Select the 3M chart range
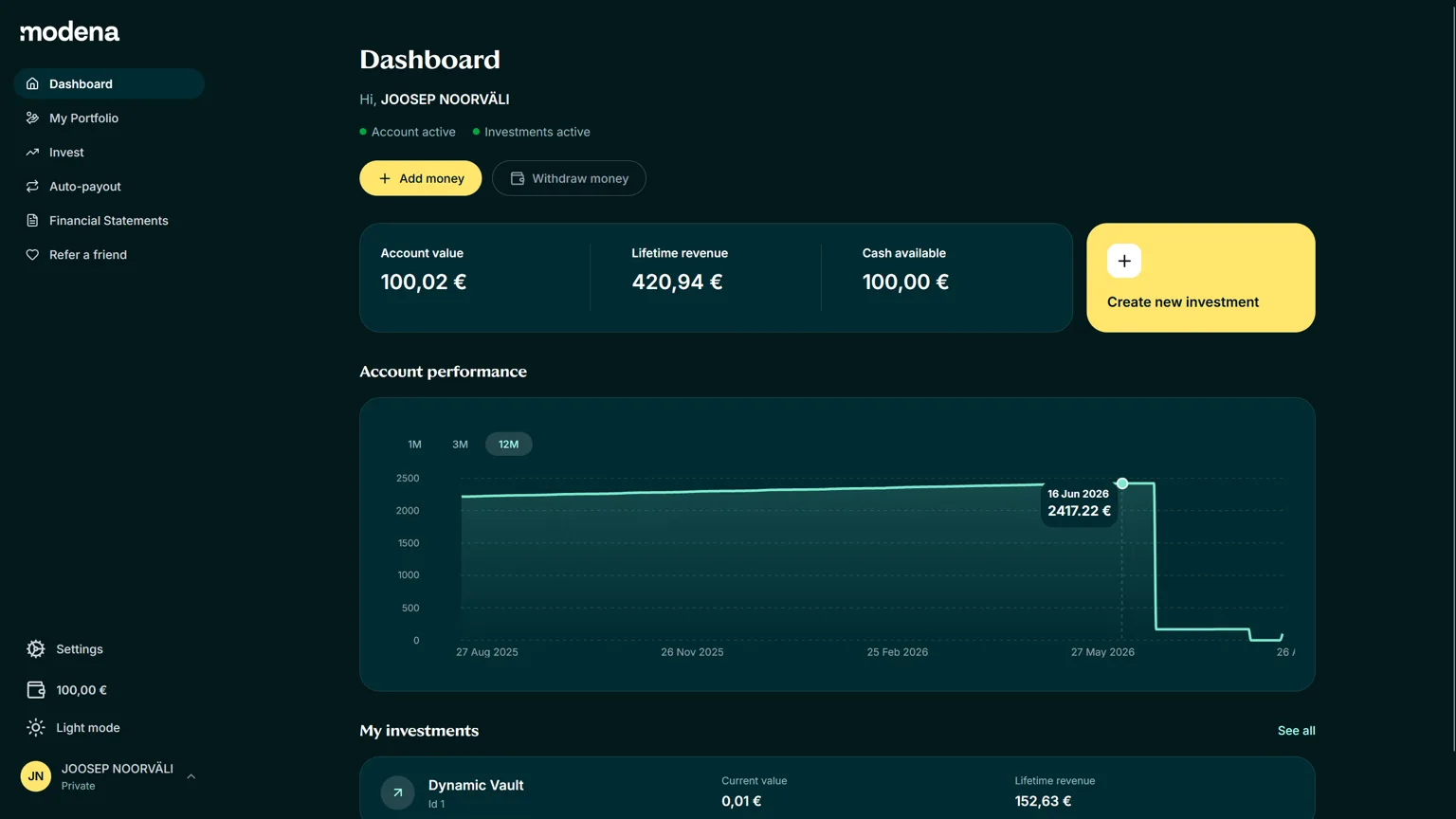The height and width of the screenshot is (819, 1456). coord(460,444)
